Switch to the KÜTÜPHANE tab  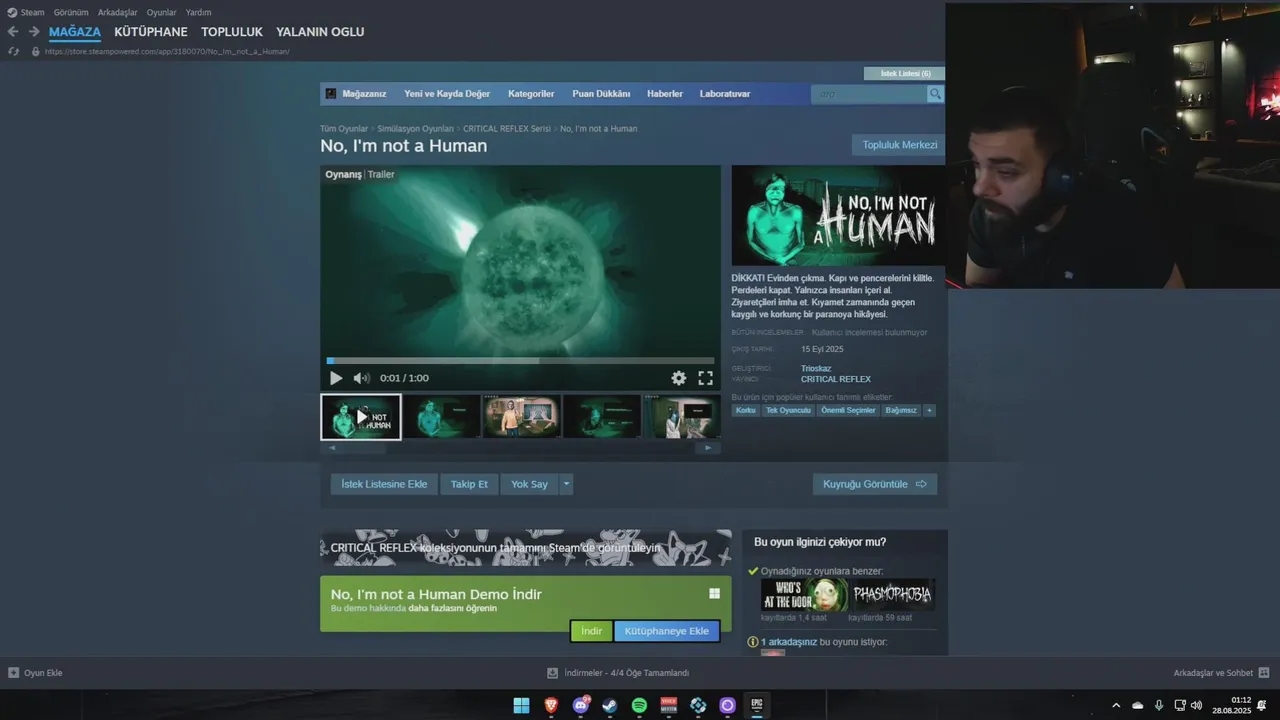pos(151,32)
